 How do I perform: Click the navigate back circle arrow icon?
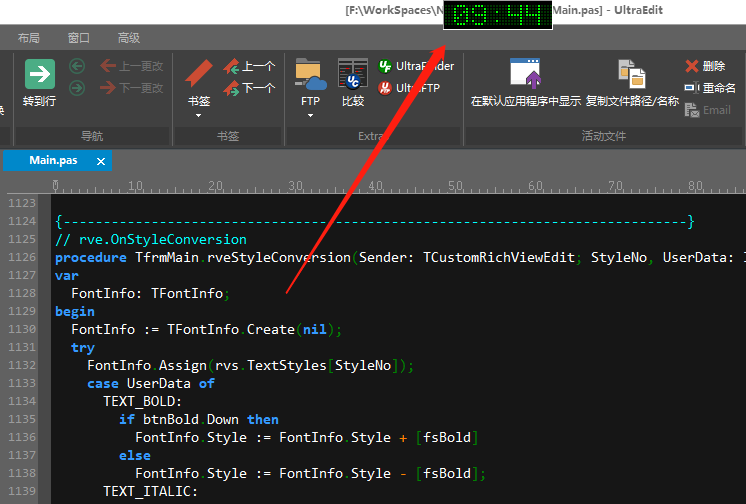(x=77, y=66)
